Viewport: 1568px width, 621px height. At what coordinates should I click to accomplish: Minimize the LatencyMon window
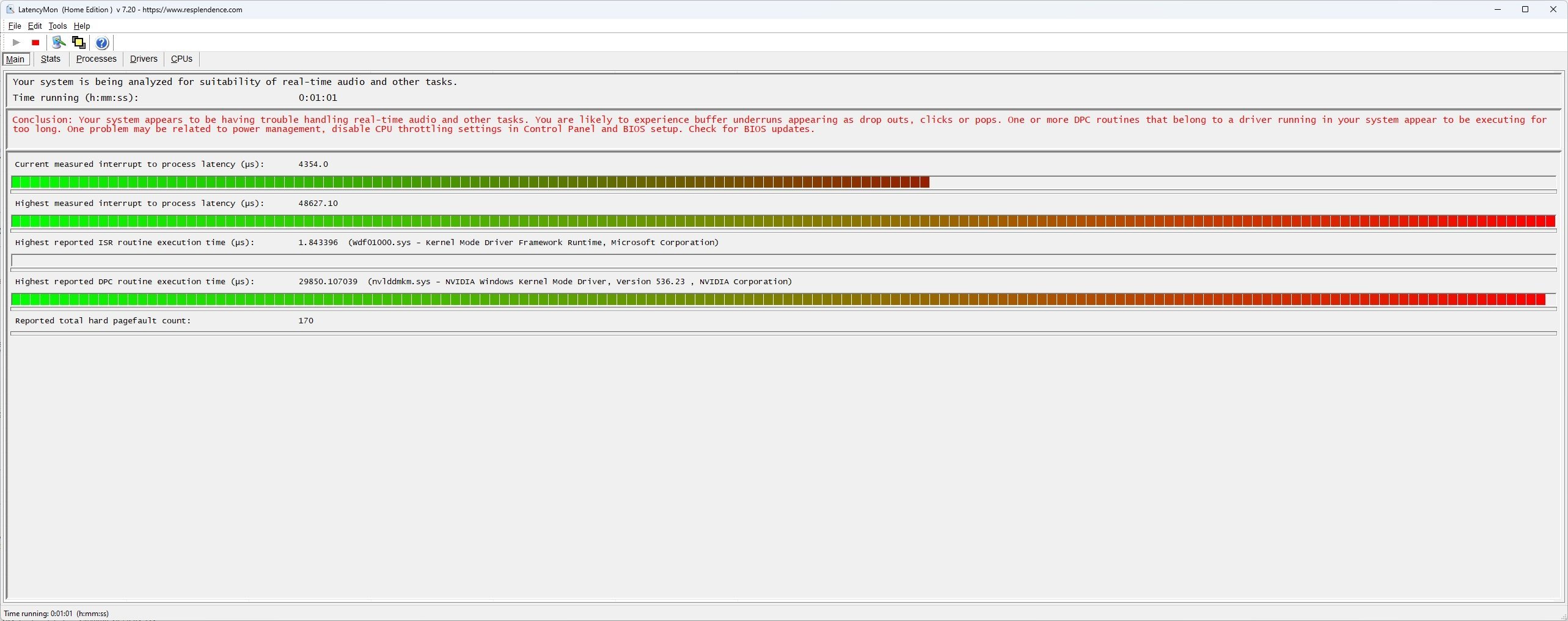click(x=1498, y=9)
